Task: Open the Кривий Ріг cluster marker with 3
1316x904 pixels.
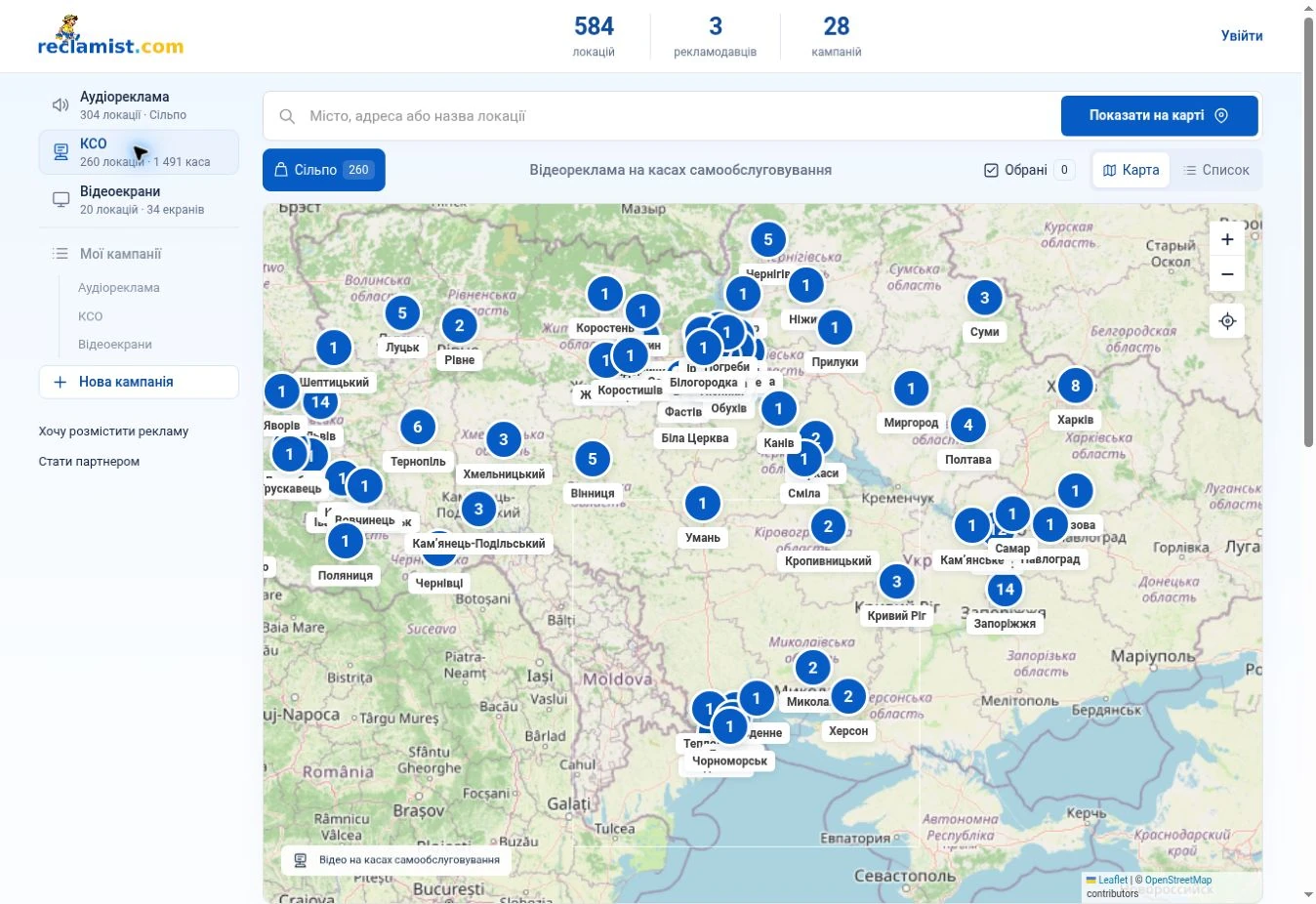Action: [x=896, y=583]
